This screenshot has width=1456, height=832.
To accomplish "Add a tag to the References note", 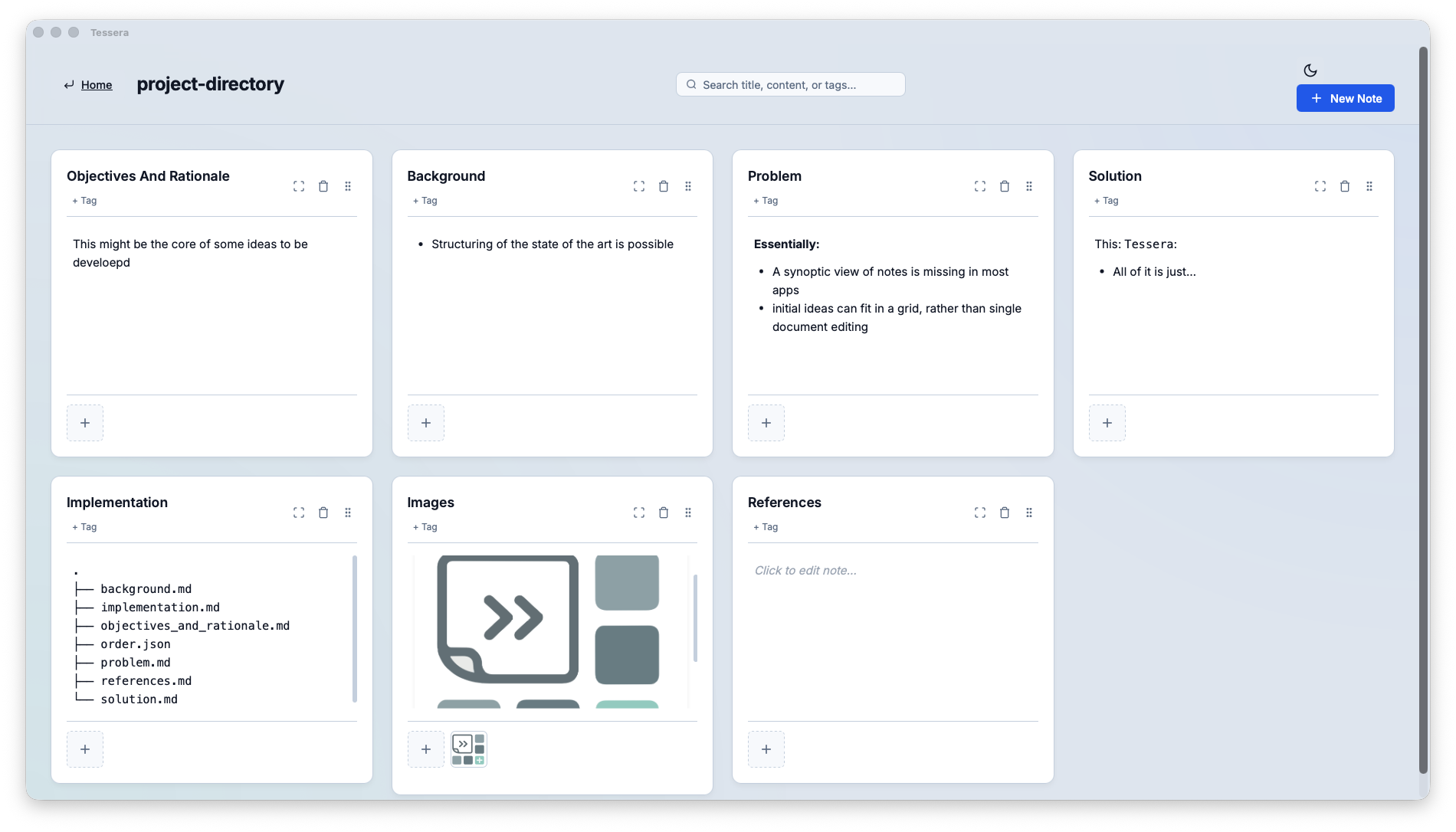I will tap(766, 527).
